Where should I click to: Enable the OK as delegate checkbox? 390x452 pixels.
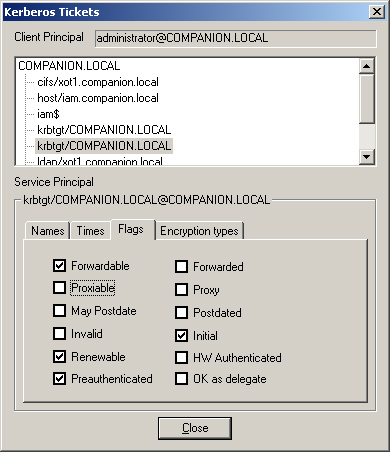[181, 379]
